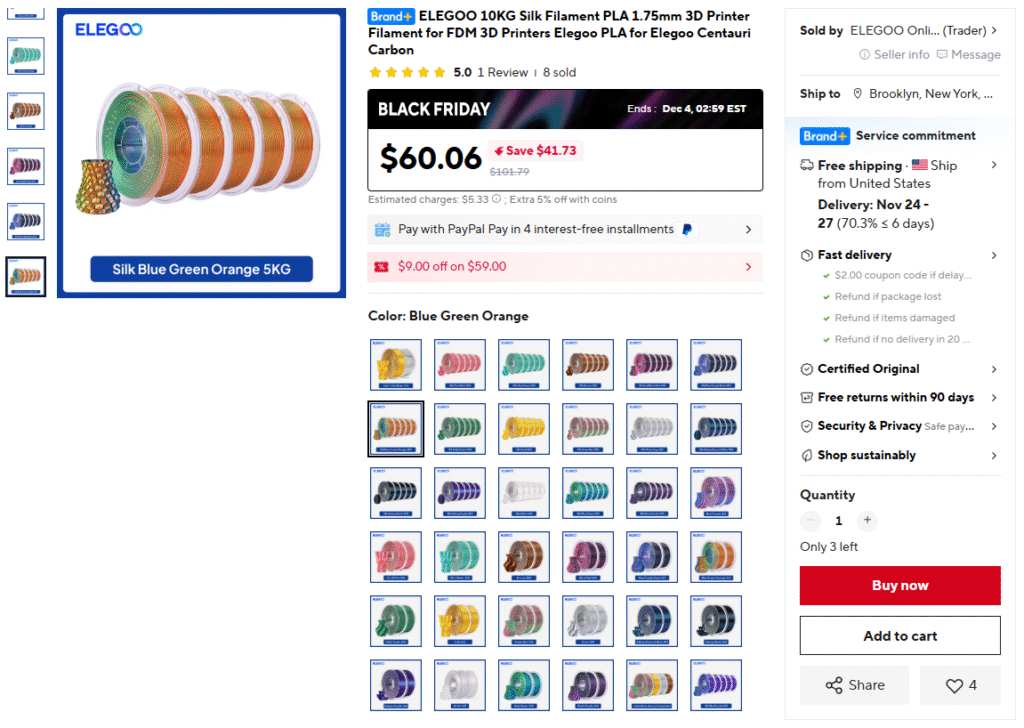Select the selected Blue Green Orange swatch
The width and height of the screenshot is (1024, 728).
tap(396, 429)
